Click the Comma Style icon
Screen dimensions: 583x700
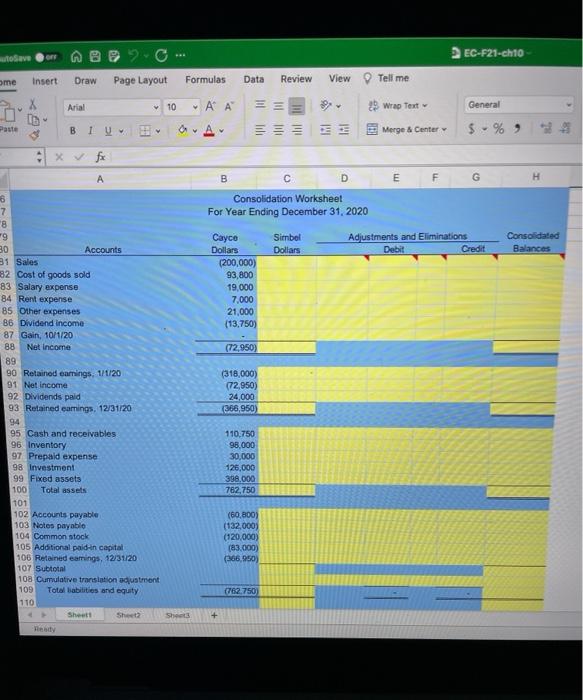pyautogui.click(x=517, y=129)
